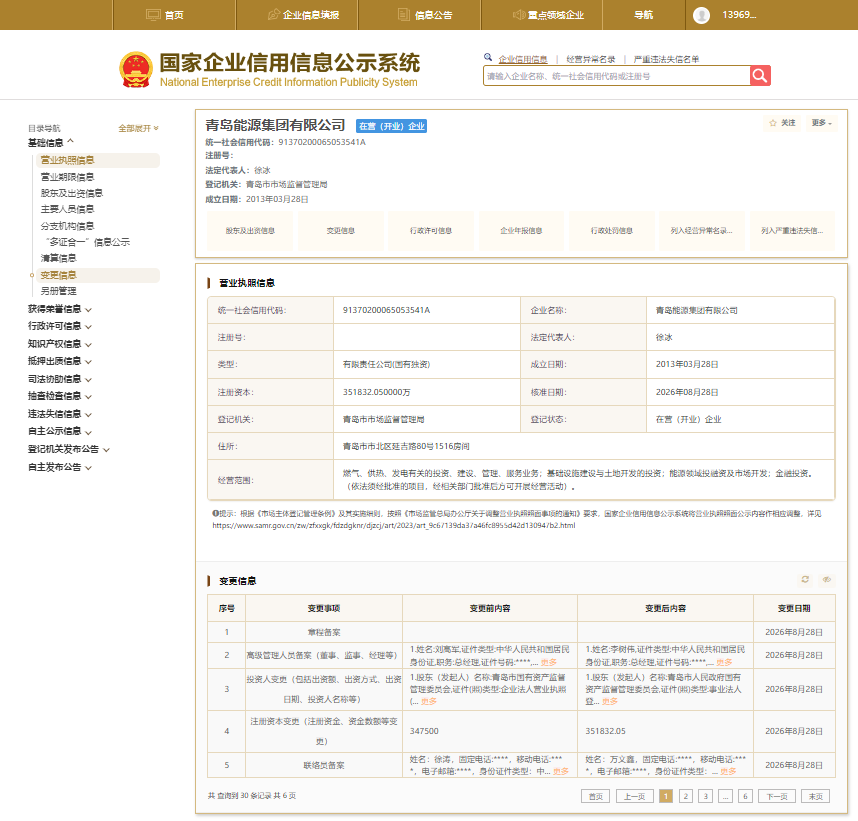Select the 严重违法失信名单 search tab
The width and height of the screenshot is (858, 821).
pyautogui.click(x=666, y=59)
